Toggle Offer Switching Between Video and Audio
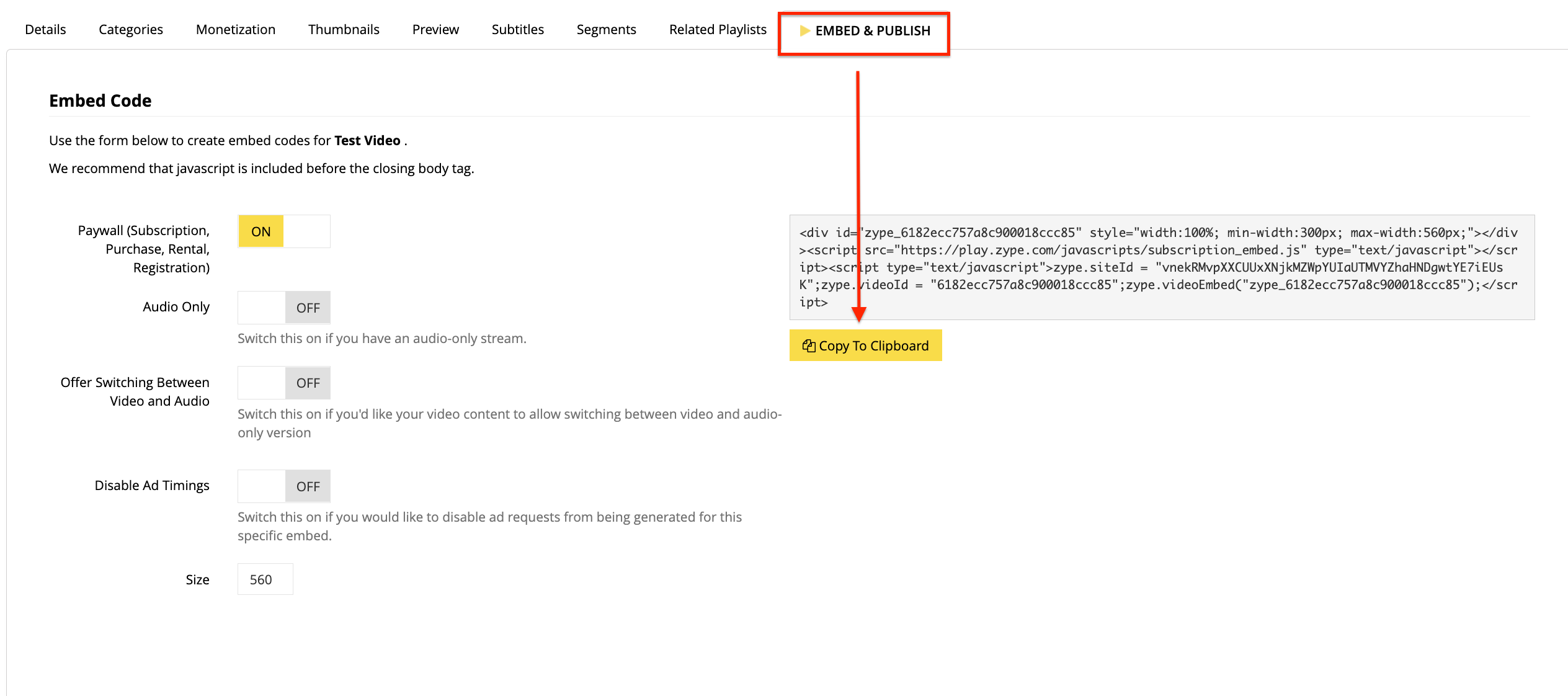1568x696 pixels. click(x=284, y=383)
